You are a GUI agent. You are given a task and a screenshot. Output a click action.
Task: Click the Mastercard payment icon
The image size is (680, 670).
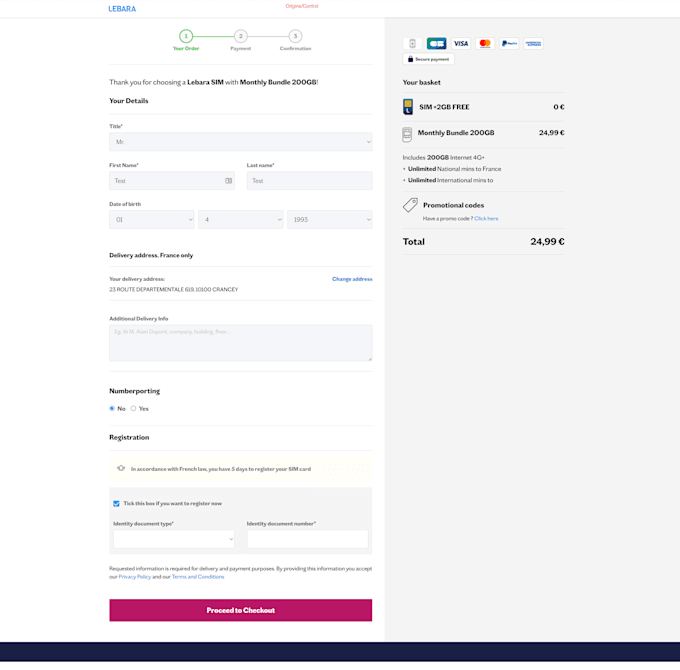click(x=485, y=43)
